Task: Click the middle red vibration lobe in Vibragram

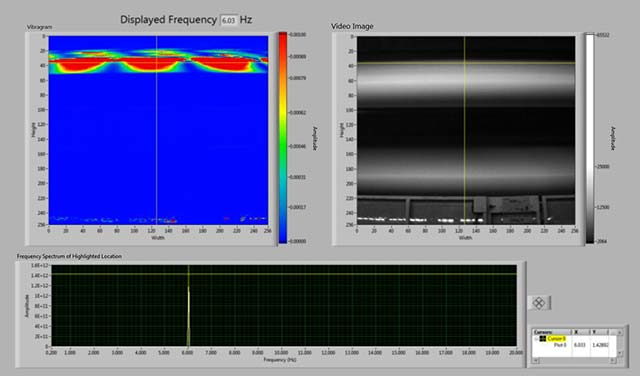Action: (152, 65)
